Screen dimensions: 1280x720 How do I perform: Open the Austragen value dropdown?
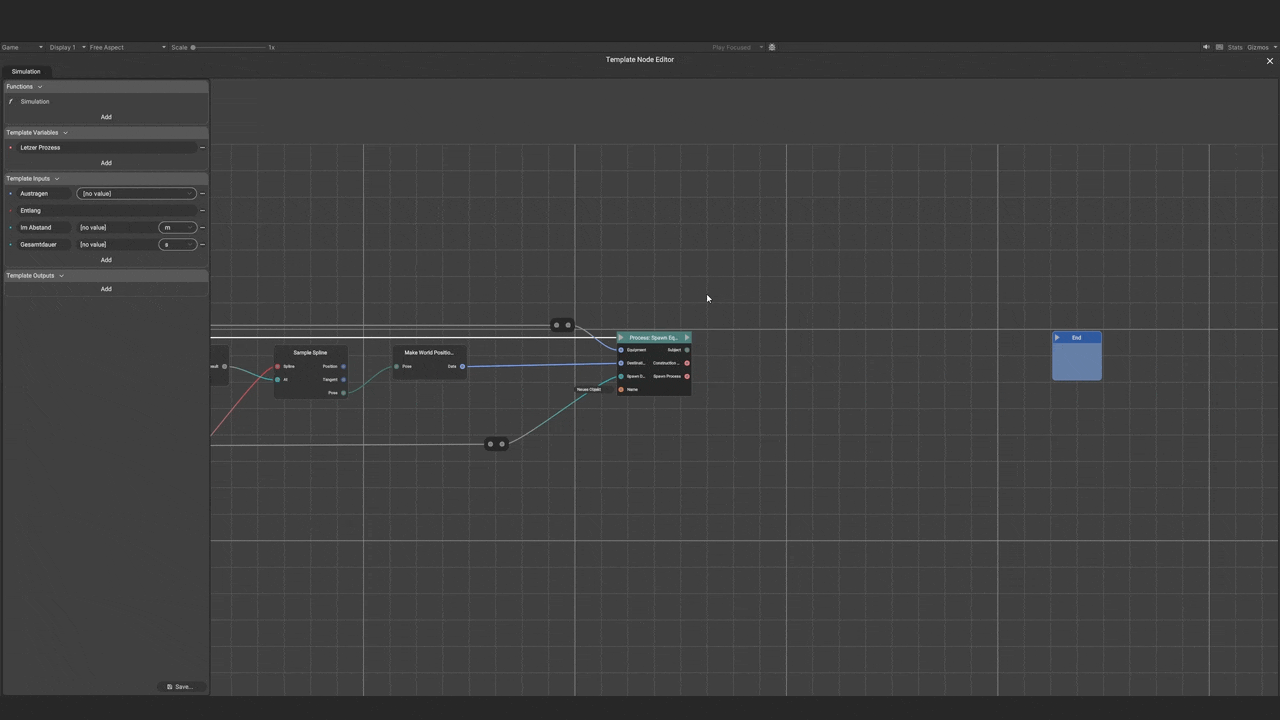pyautogui.click(x=136, y=193)
